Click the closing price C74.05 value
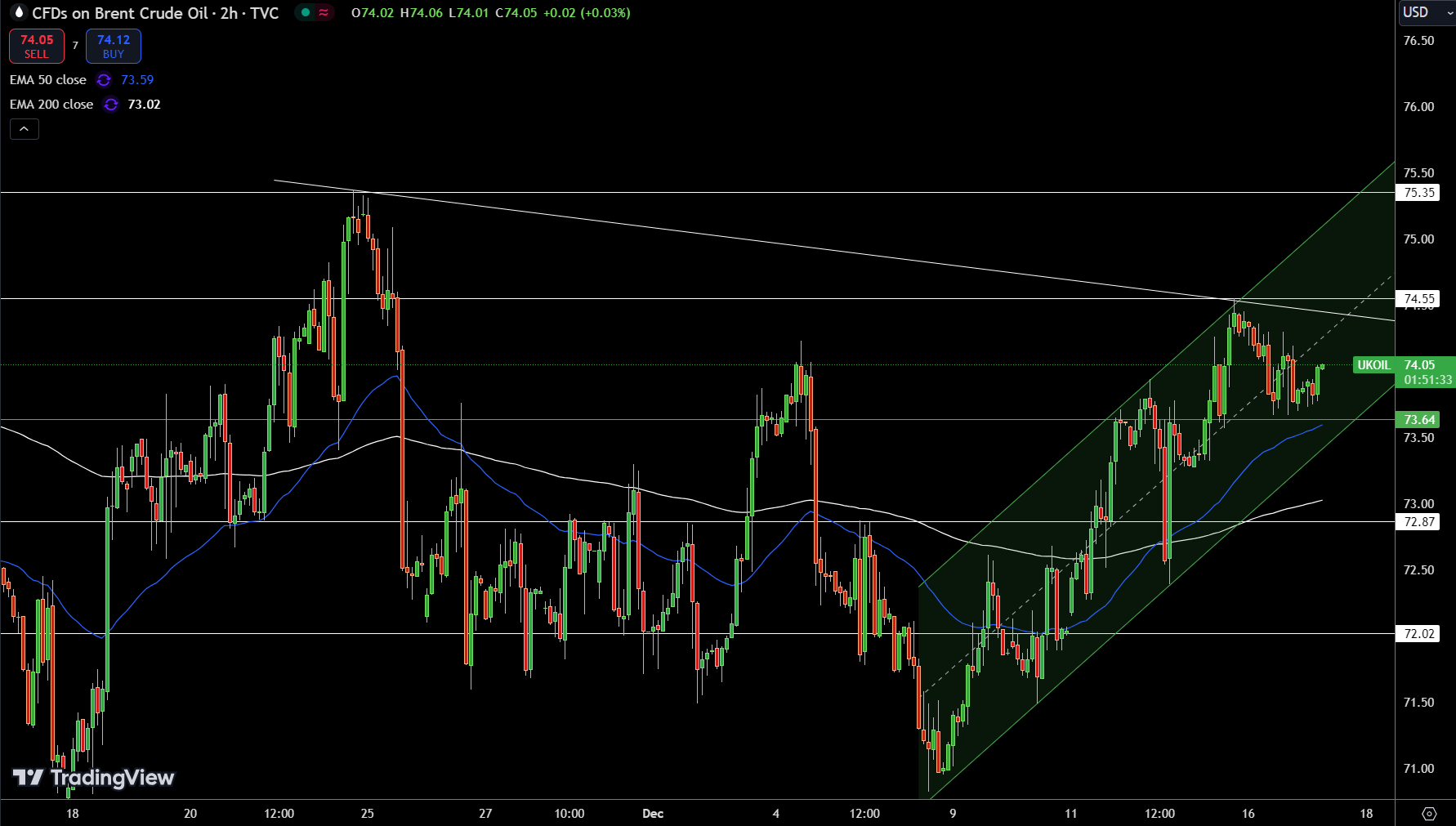The height and width of the screenshot is (826, 1456). pyautogui.click(x=516, y=13)
